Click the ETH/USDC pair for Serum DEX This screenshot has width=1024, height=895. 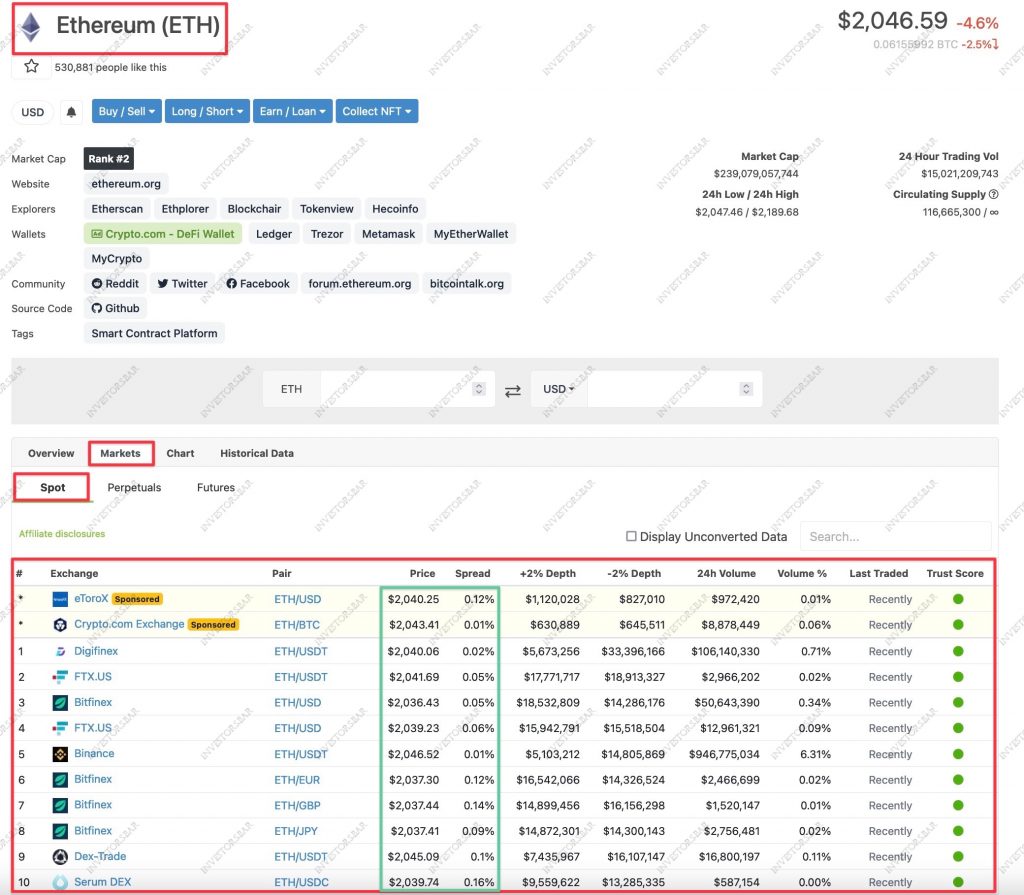[301, 882]
